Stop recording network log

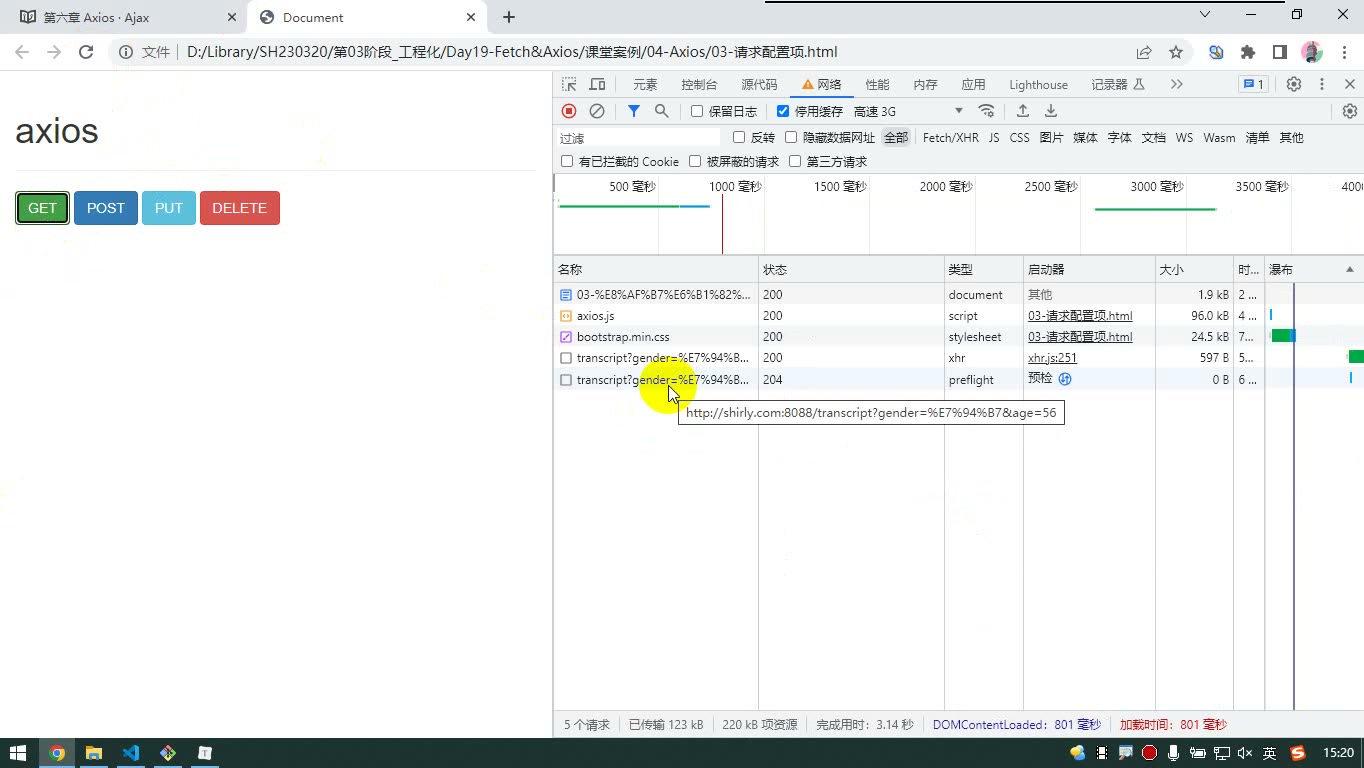coord(569,111)
